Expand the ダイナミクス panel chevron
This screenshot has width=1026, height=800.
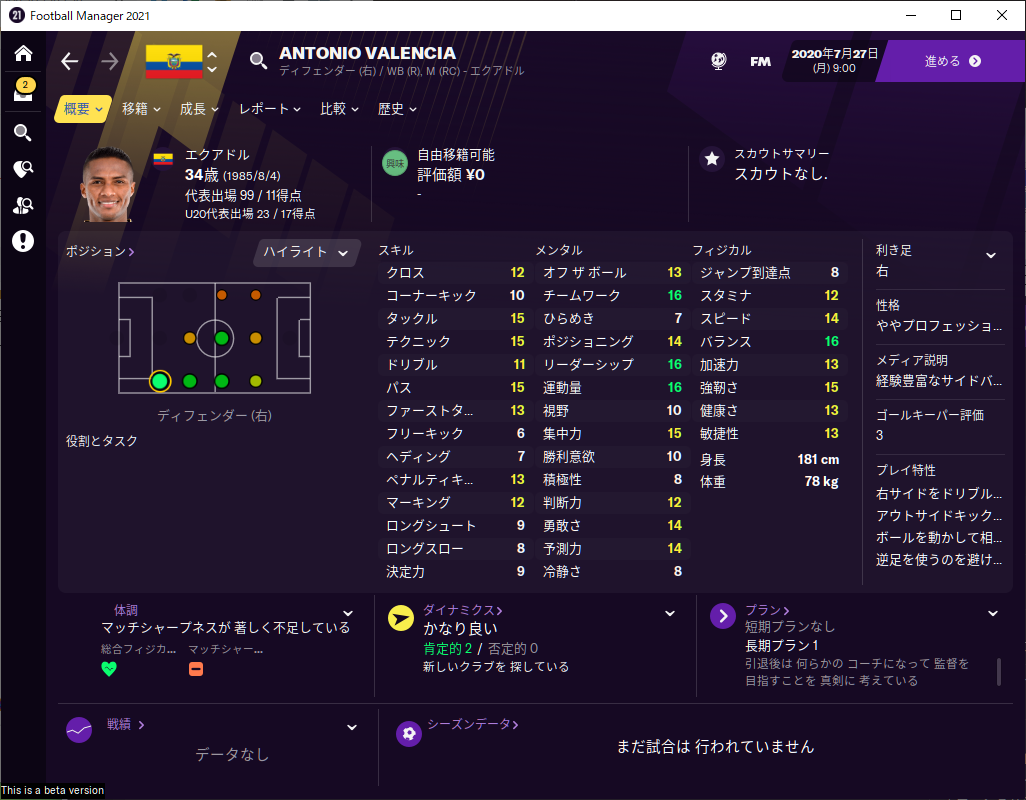(670, 614)
